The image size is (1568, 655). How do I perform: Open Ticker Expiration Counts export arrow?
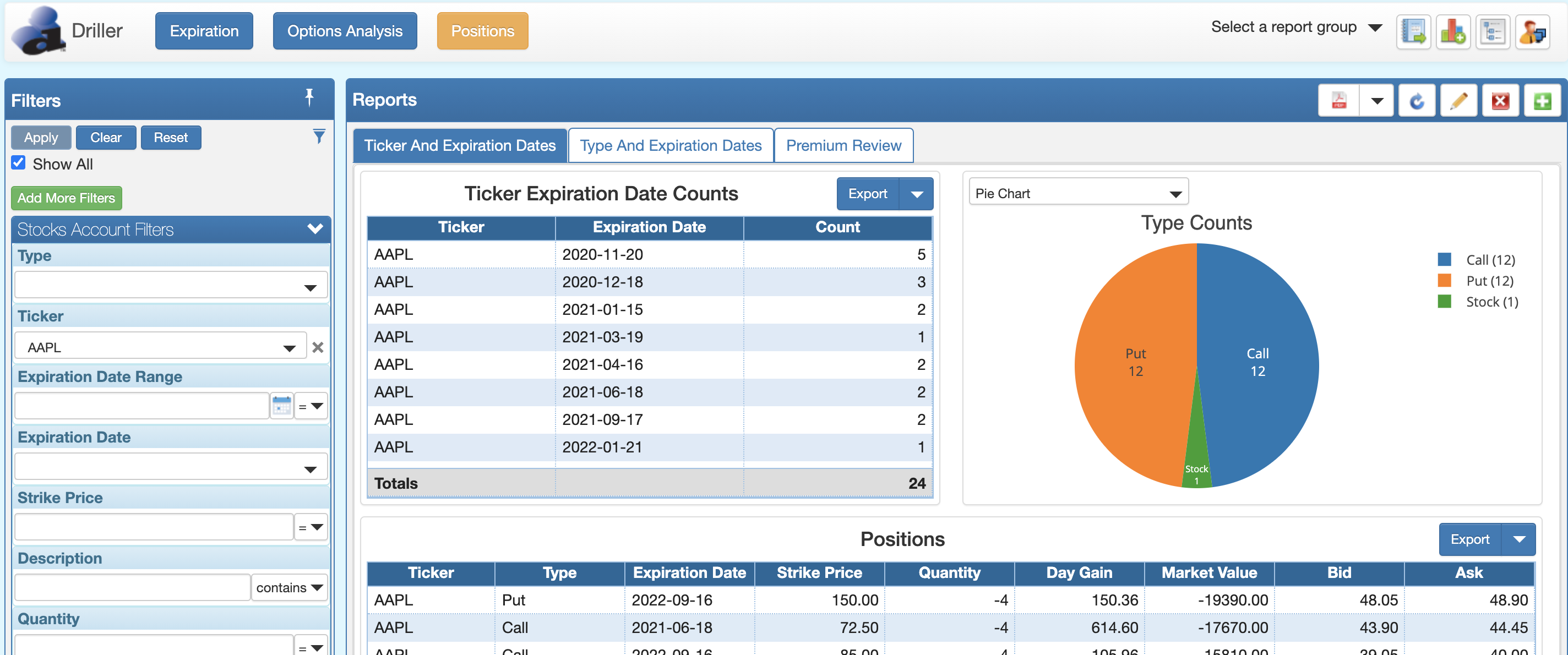pos(917,194)
